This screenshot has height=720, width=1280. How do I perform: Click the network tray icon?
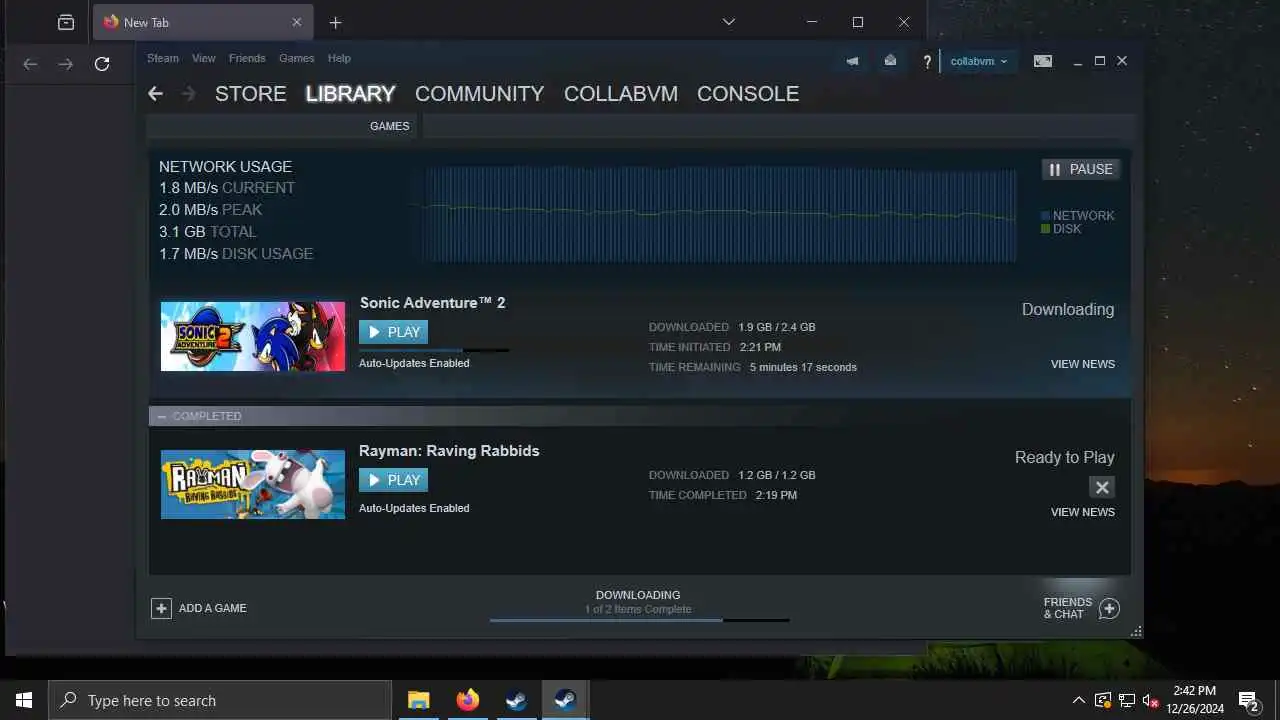1127,700
